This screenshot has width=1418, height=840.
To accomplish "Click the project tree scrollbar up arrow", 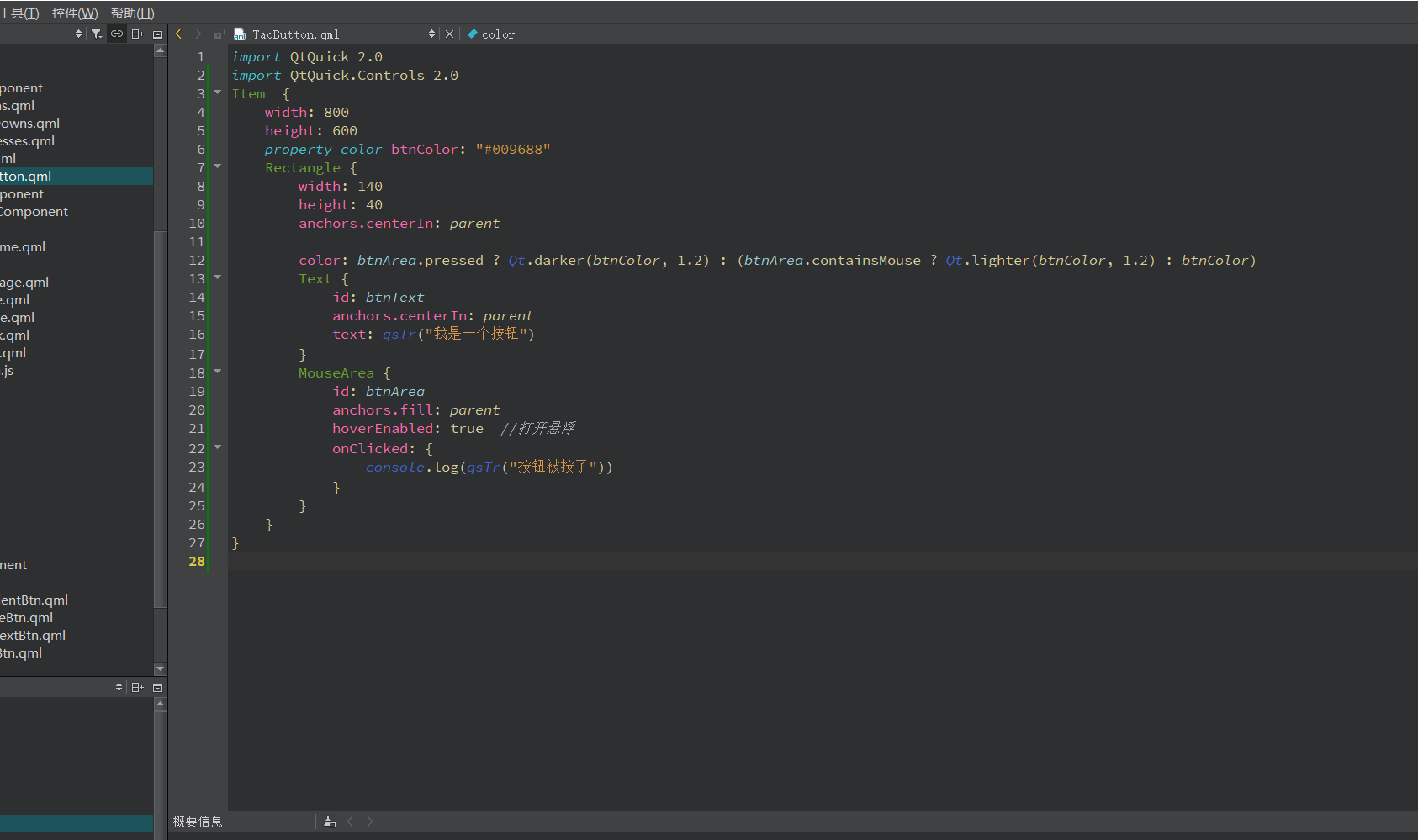I will coord(161,50).
